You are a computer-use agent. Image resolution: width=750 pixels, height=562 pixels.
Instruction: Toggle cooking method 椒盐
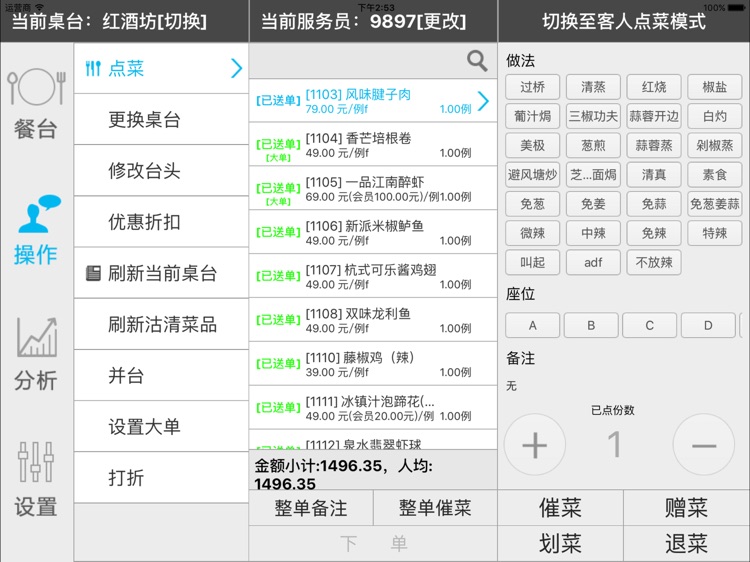coord(715,87)
